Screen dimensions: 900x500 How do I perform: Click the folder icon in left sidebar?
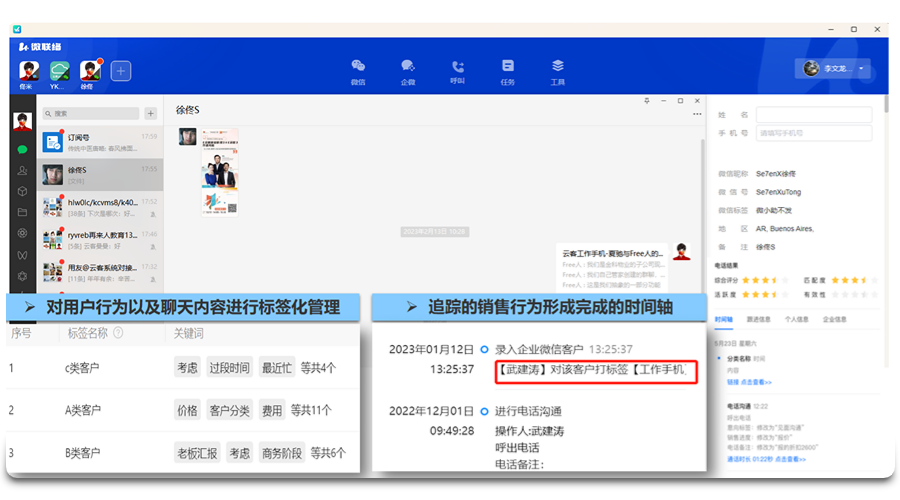pyautogui.click(x=22, y=212)
